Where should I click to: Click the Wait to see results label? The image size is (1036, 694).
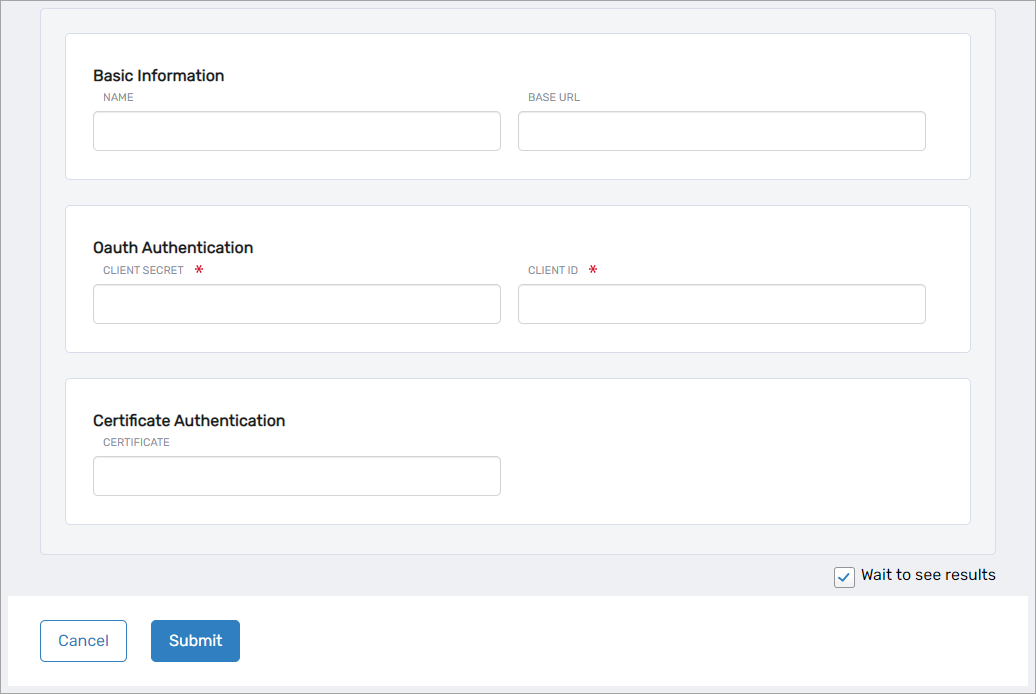pyautogui.click(x=927, y=575)
